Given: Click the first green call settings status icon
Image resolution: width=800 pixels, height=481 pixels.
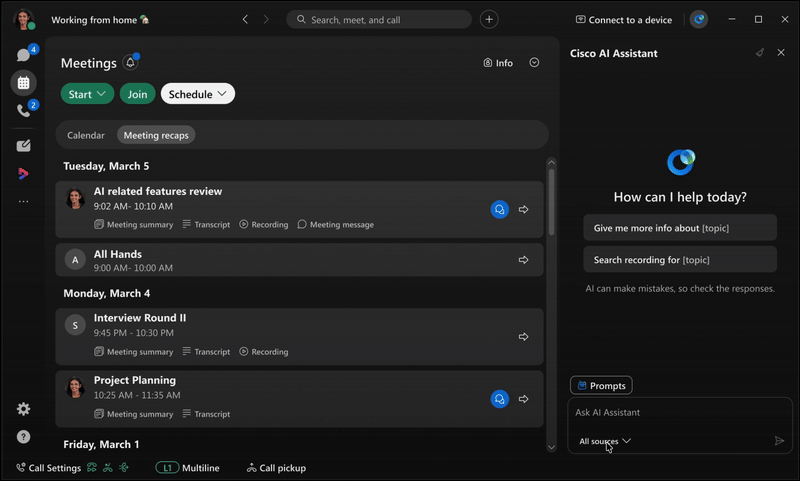Looking at the screenshot, I should pyautogui.click(x=92, y=467).
